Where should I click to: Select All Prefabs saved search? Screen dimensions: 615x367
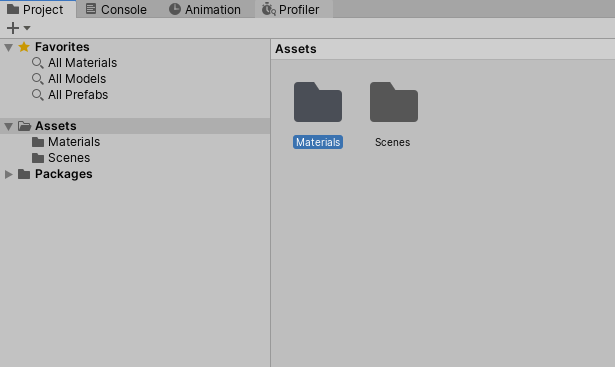[x=78, y=95]
